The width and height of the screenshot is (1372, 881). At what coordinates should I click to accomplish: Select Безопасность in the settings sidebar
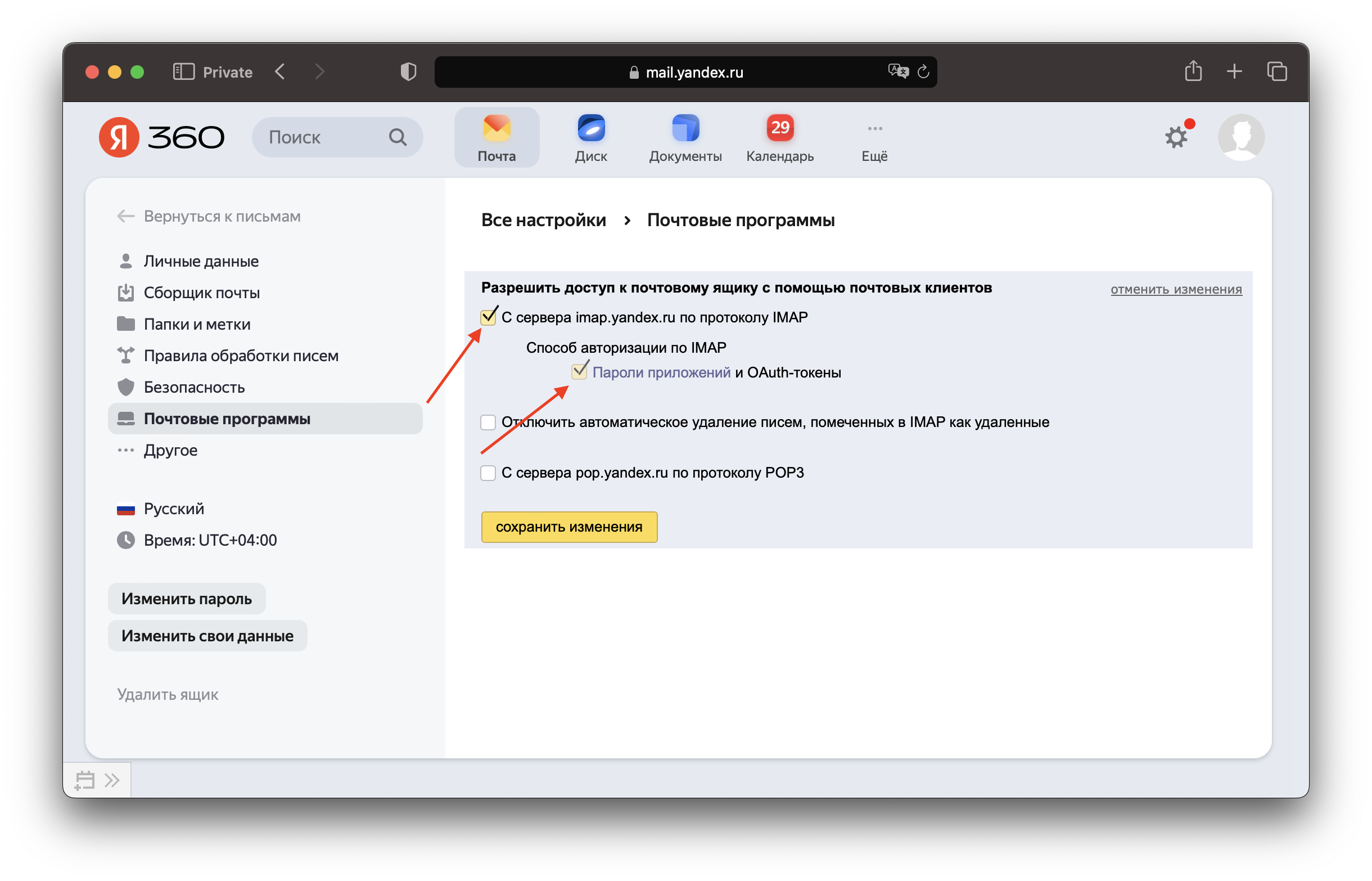point(194,387)
